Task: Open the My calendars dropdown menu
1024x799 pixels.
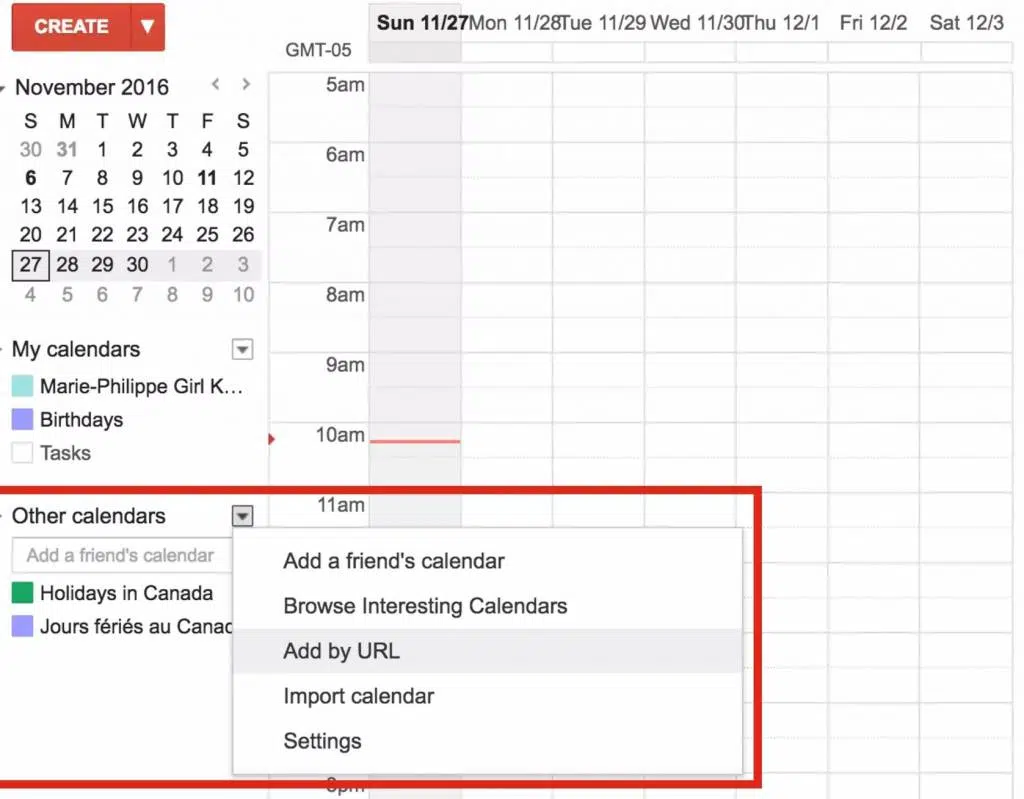Action: tap(242, 350)
